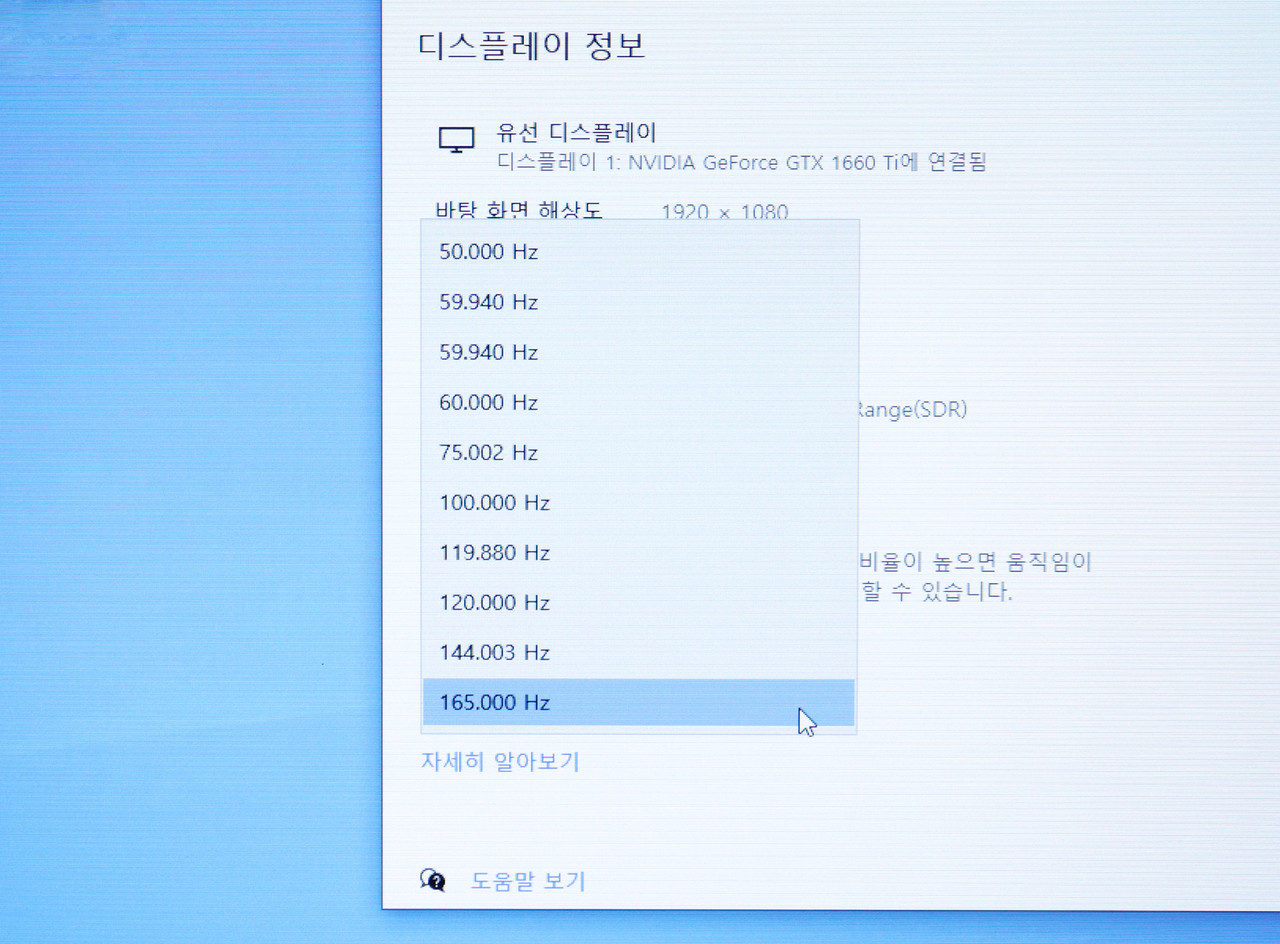Click the highlighted 165.000 Hz option
Viewport: 1280px width, 944px height.
(x=495, y=702)
